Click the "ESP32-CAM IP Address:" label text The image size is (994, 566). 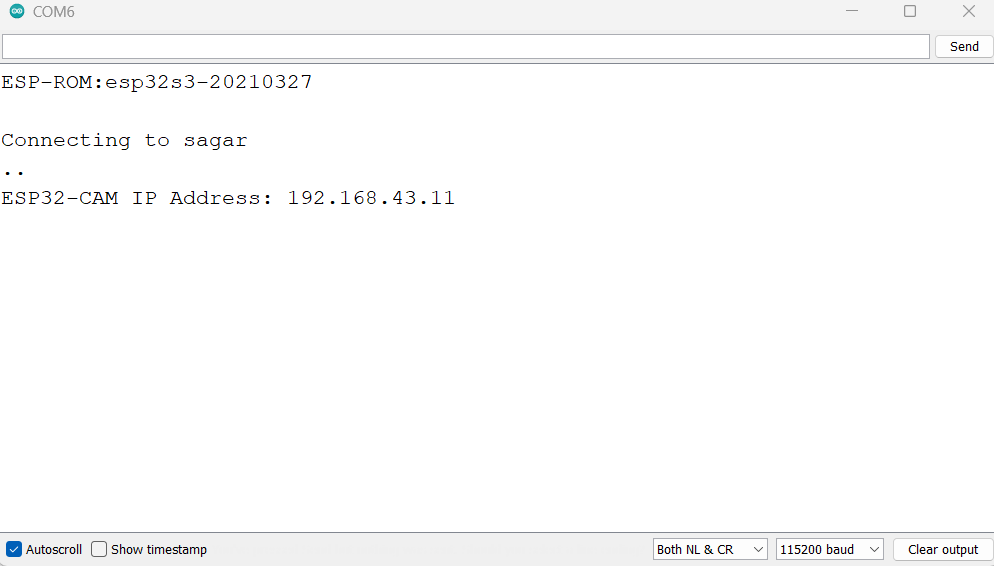(x=138, y=198)
